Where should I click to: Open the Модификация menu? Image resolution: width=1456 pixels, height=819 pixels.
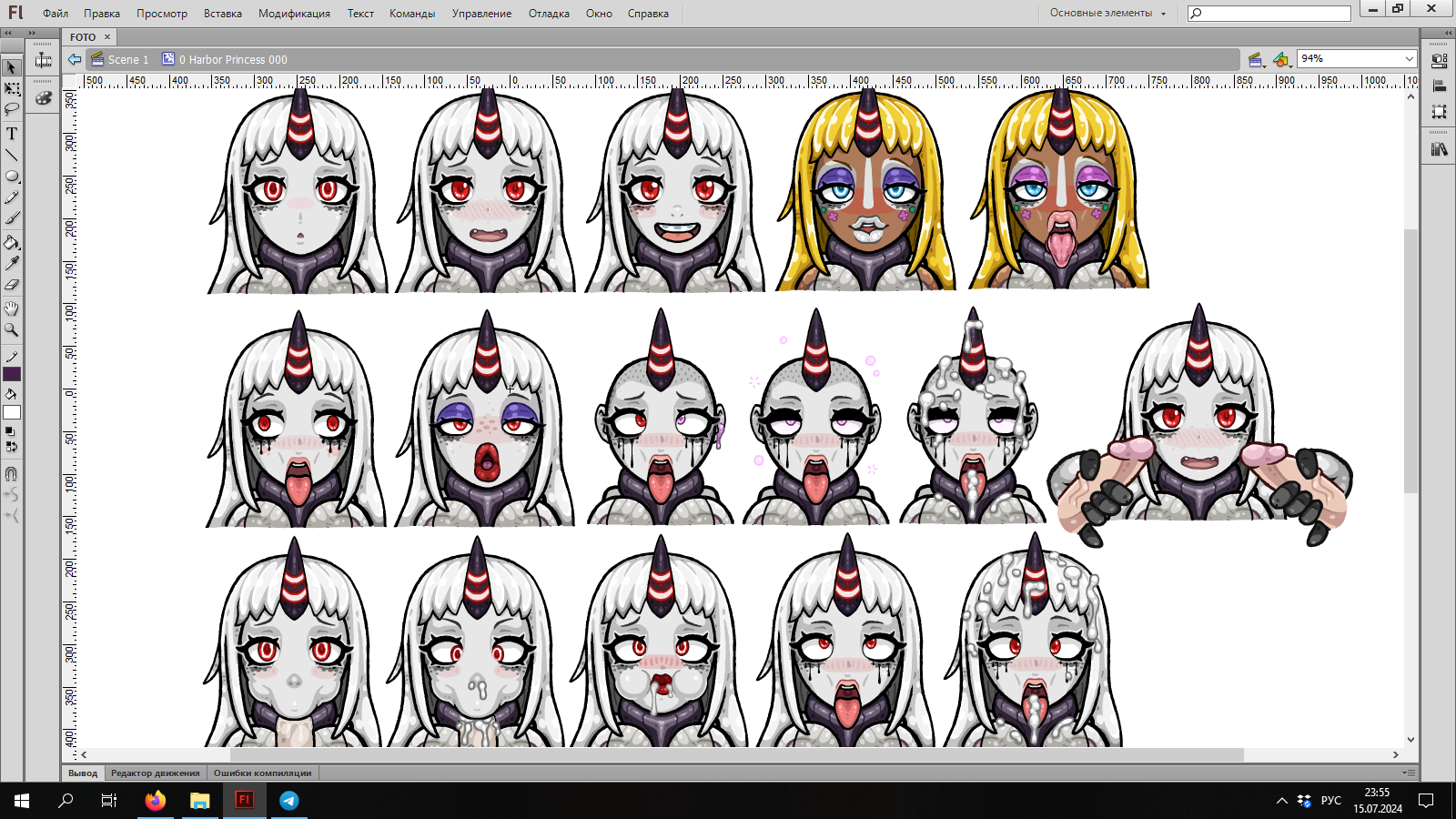294,14
